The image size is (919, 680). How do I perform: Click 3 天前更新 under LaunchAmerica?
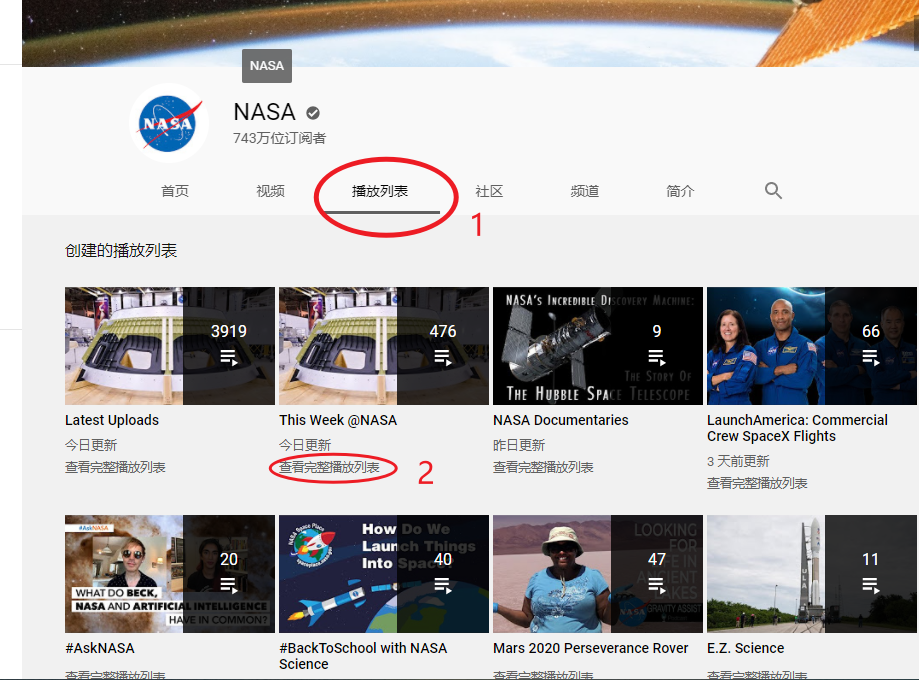click(x=738, y=461)
